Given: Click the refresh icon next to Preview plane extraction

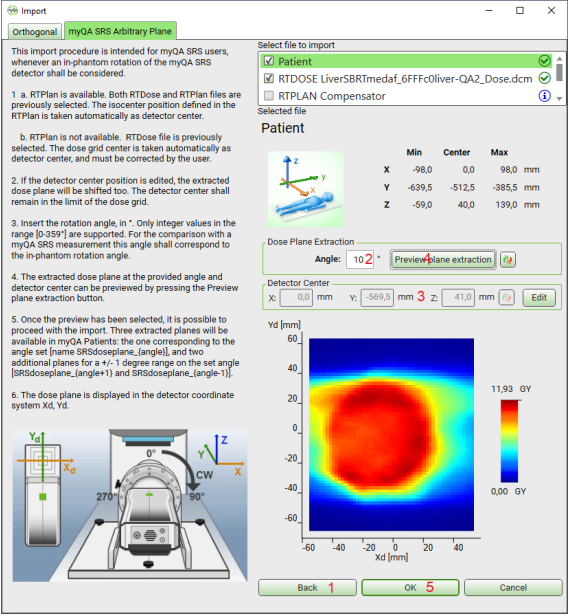Looking at the screenshot, I should click(508, 260).
